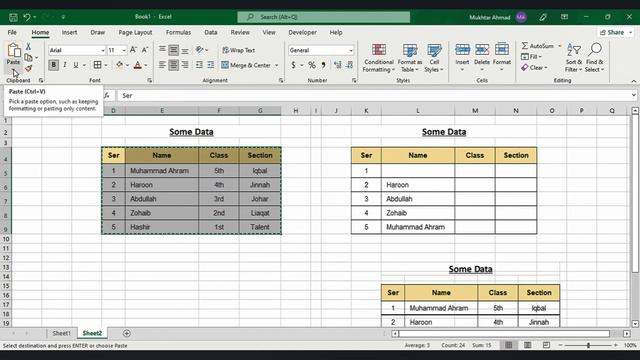Toggle Bottom Align

(185, 50)
